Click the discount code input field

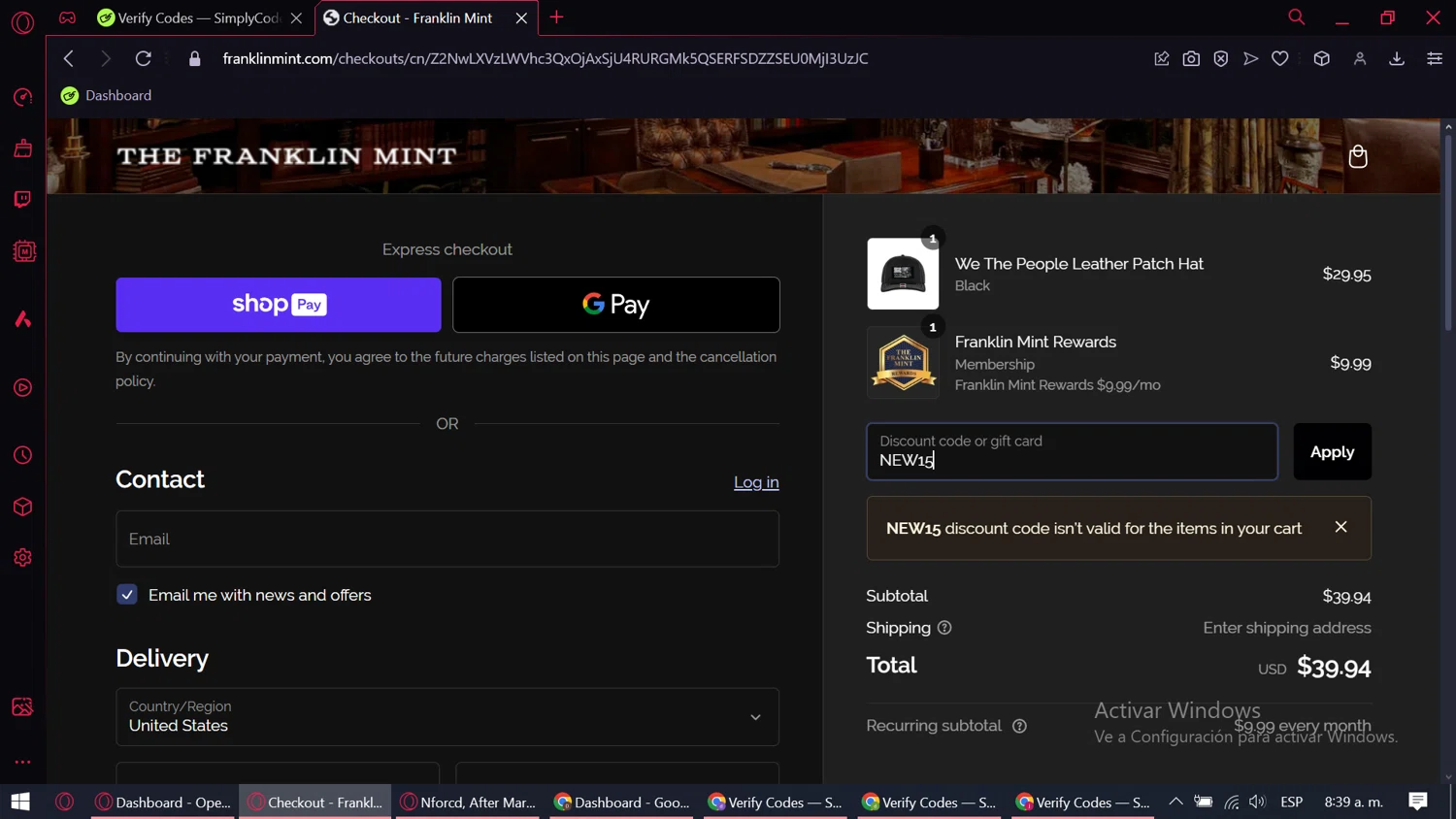[1072, 451]
